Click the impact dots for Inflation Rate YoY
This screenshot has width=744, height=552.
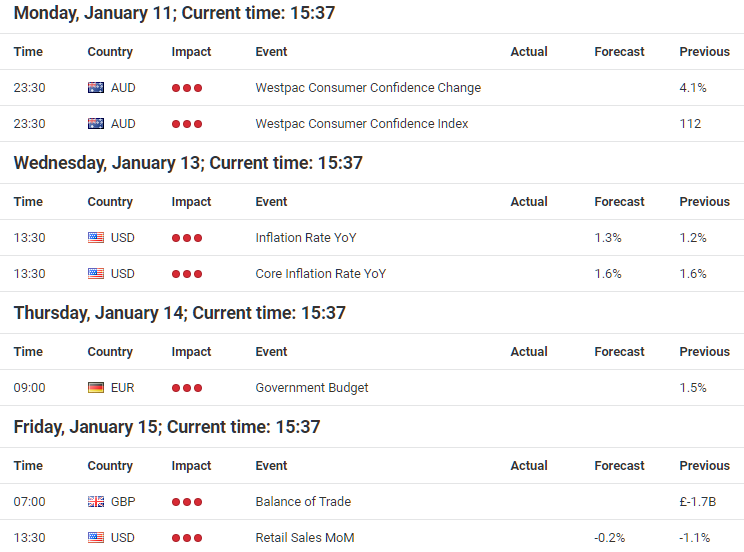pyautogui.click(x=187, y=238)
